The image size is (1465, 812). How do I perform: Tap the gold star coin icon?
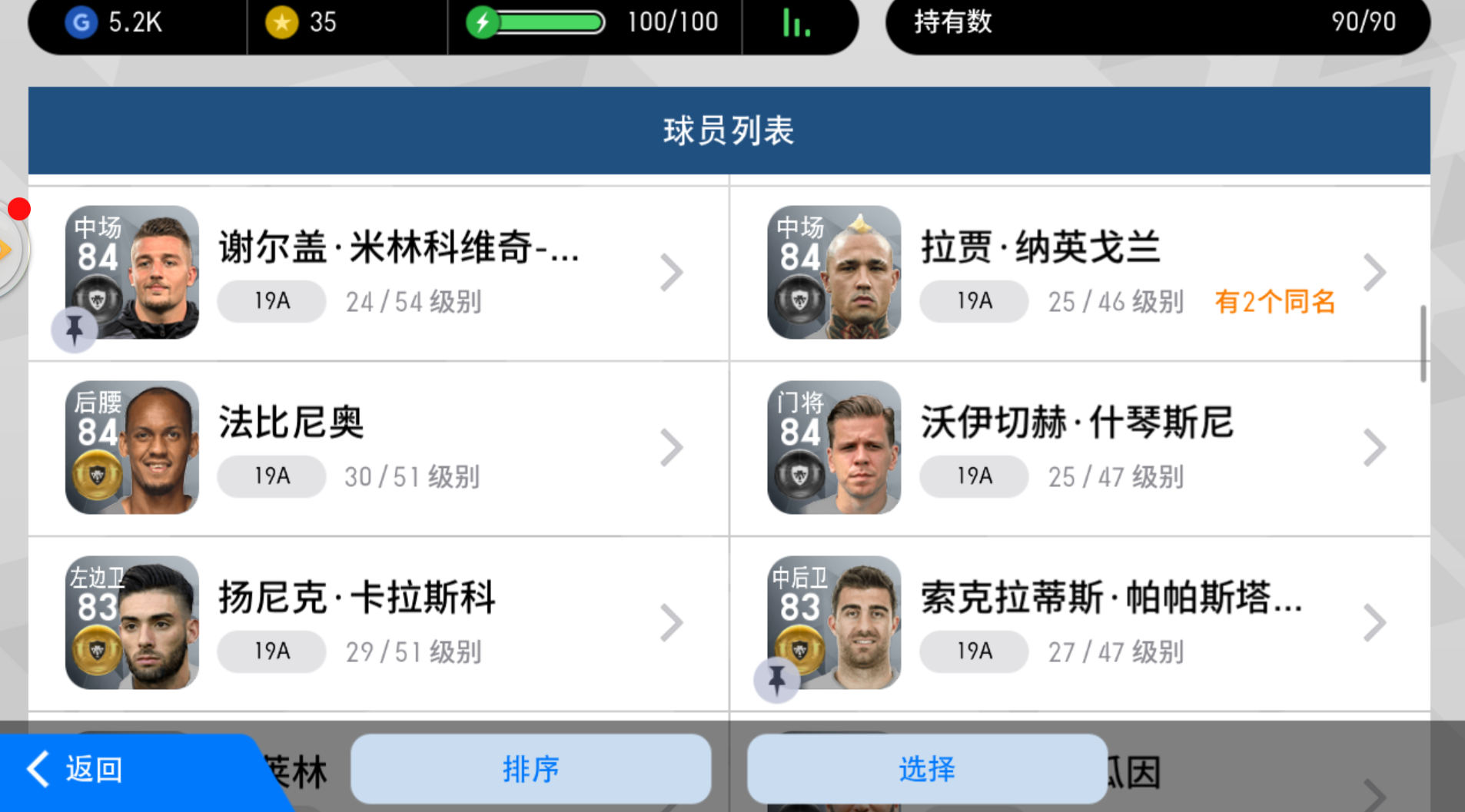pyautogui.click(x=281, y=22)
